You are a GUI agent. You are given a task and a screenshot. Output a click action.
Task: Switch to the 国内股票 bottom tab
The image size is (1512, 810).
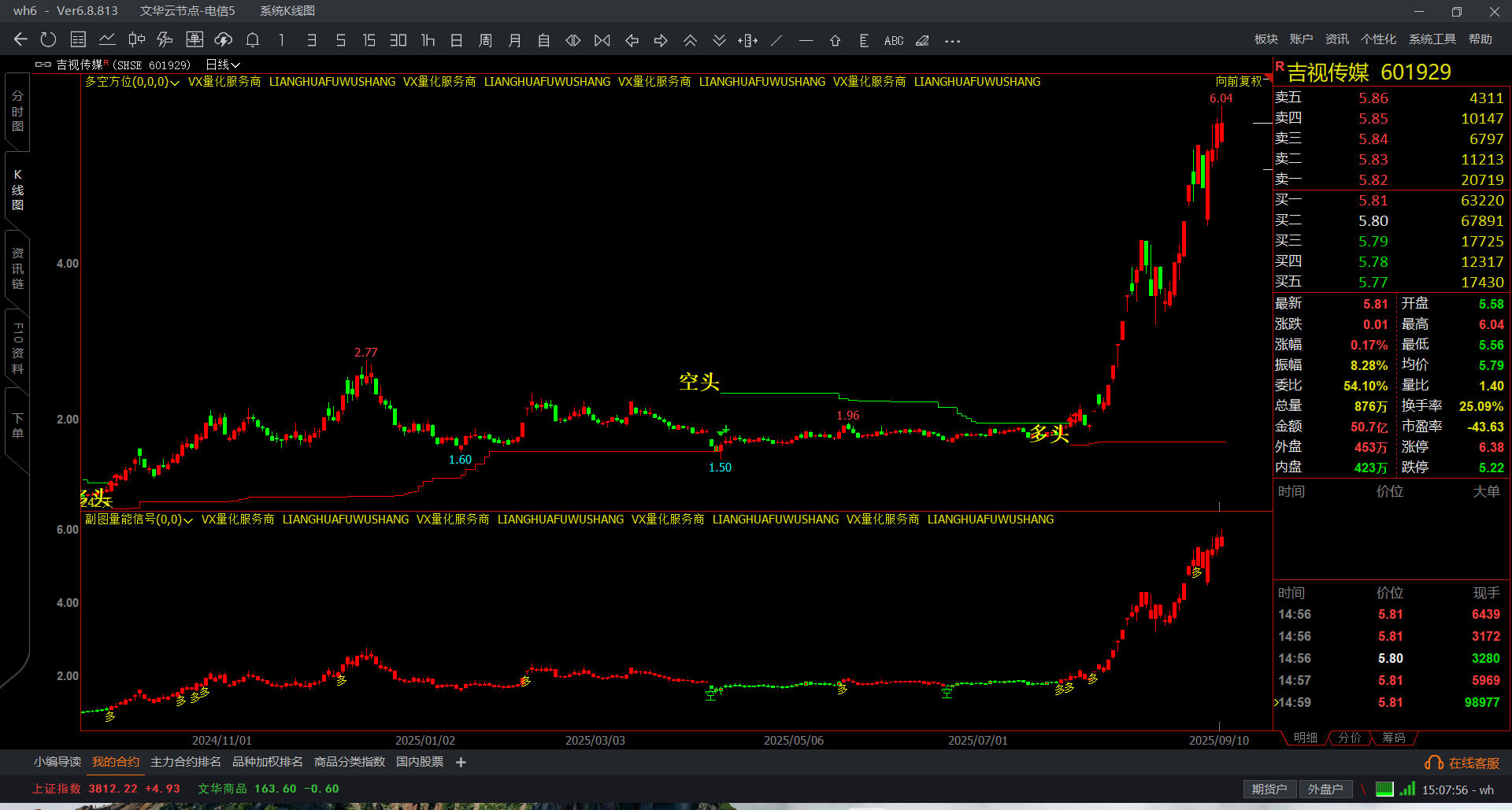click(x=420, y=762)
